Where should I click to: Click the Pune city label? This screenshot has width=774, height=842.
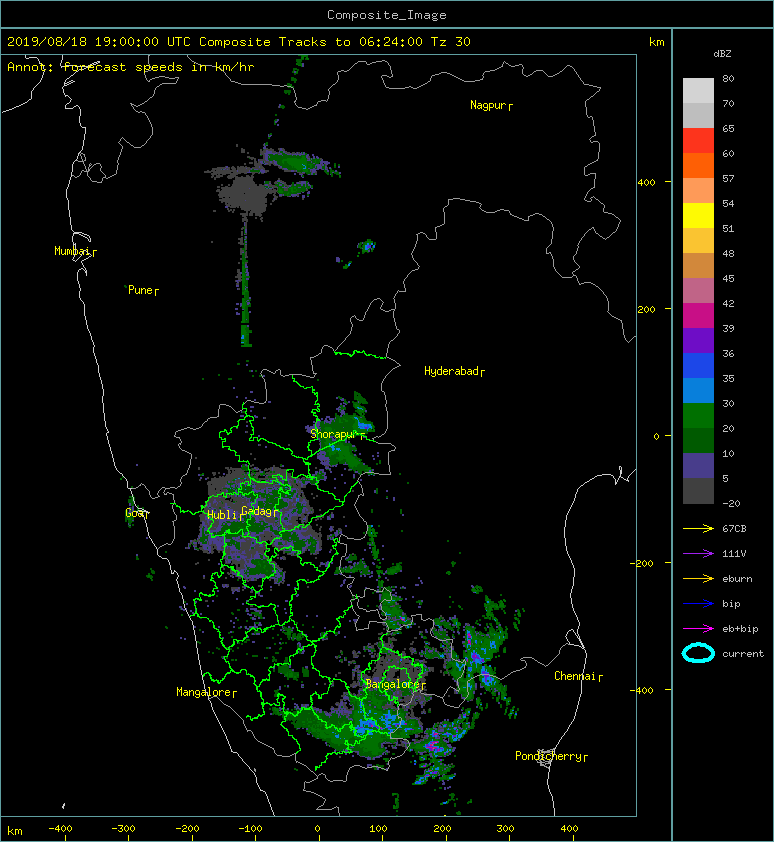click(x=143, y=291)
